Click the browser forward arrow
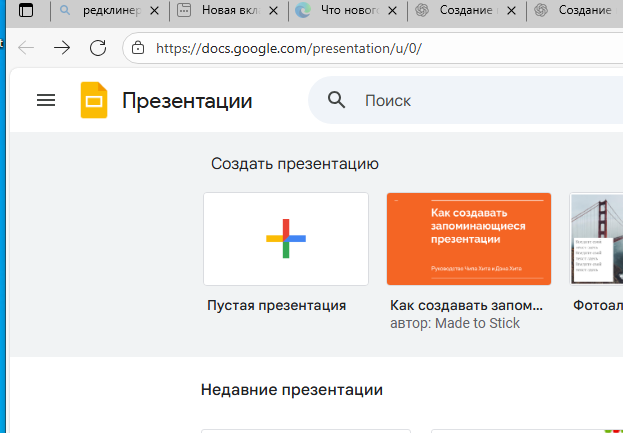The height and width of the screenshot is (433, 623). pos(62,48)
